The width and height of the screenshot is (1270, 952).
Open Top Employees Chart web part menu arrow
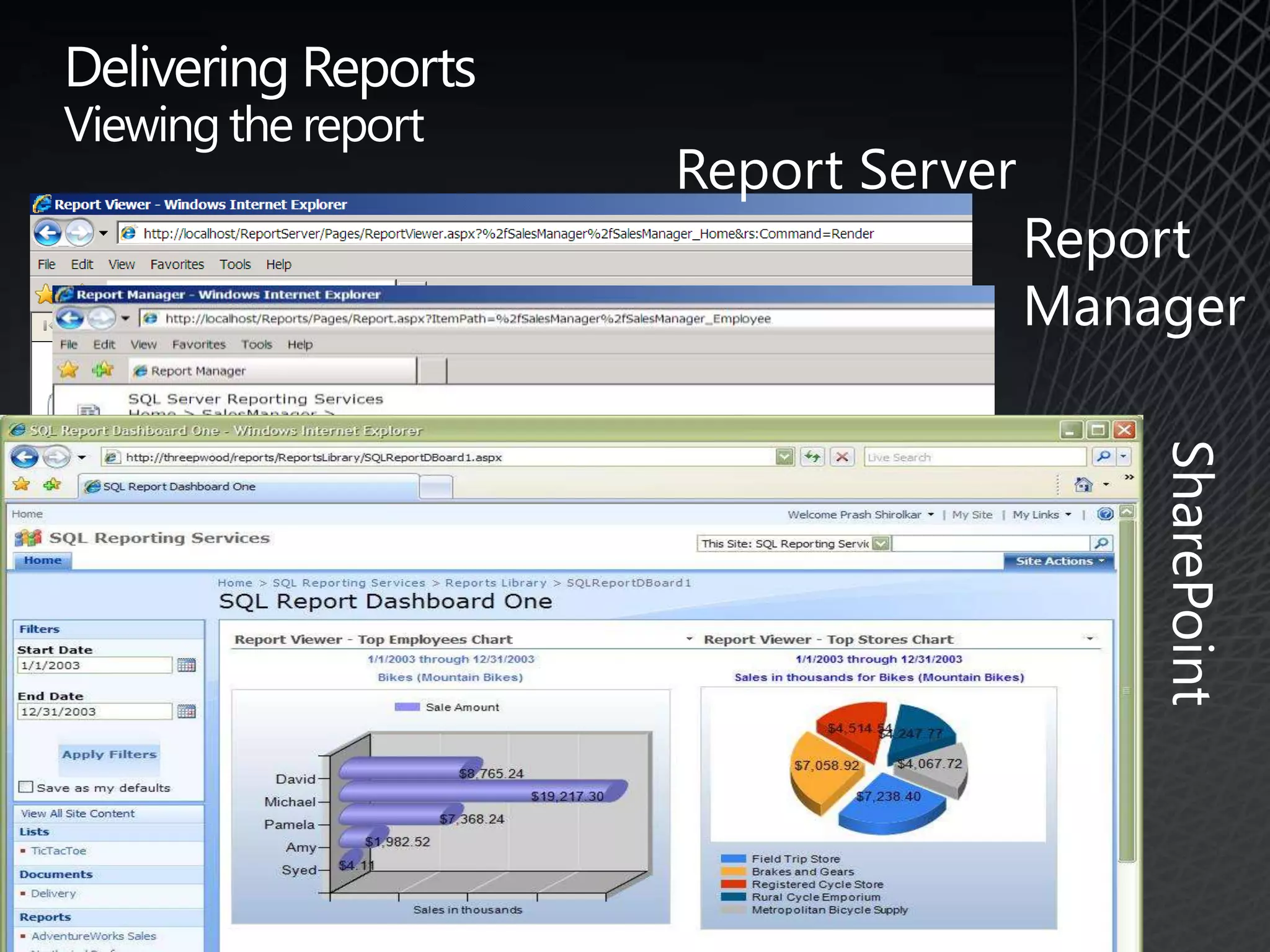pos(689,639)
